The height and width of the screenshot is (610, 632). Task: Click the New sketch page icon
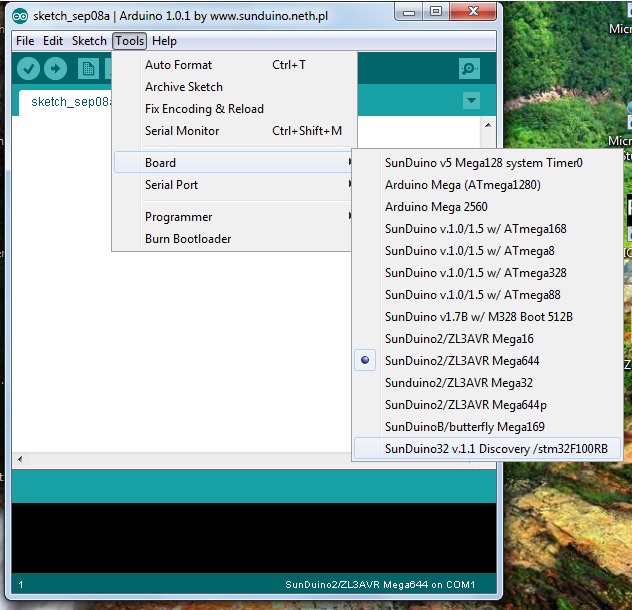tap(88, 69)
